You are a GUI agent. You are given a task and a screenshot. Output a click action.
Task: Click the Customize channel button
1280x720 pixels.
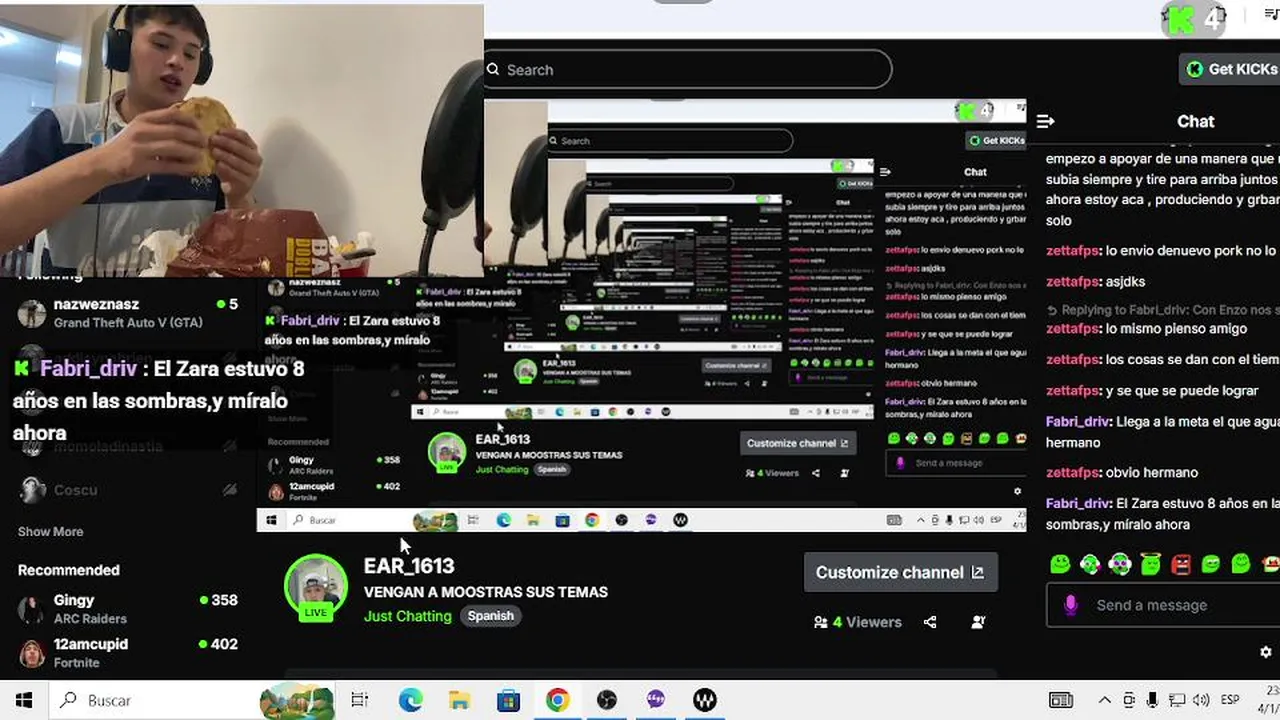900,573
